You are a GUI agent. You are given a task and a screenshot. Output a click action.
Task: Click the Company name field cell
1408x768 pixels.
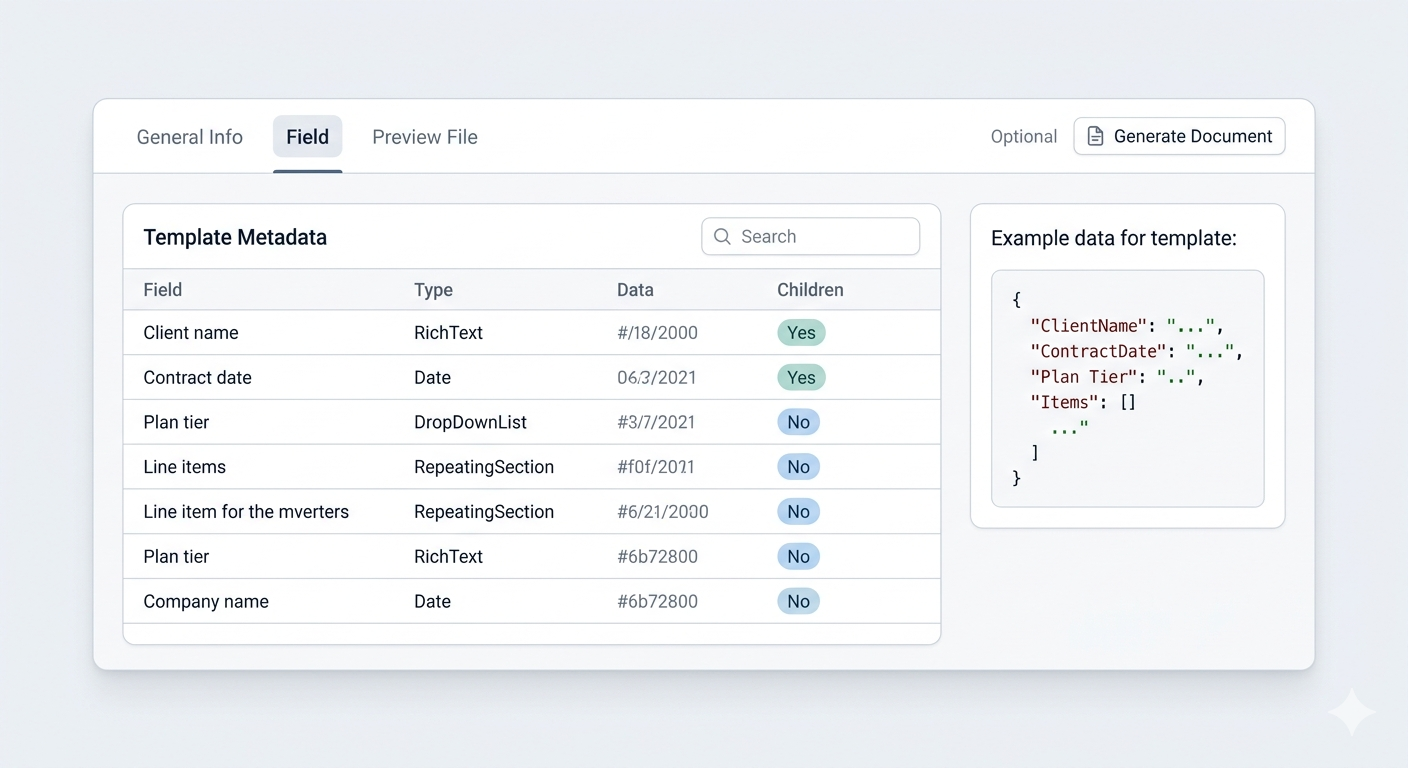[206, 602]
